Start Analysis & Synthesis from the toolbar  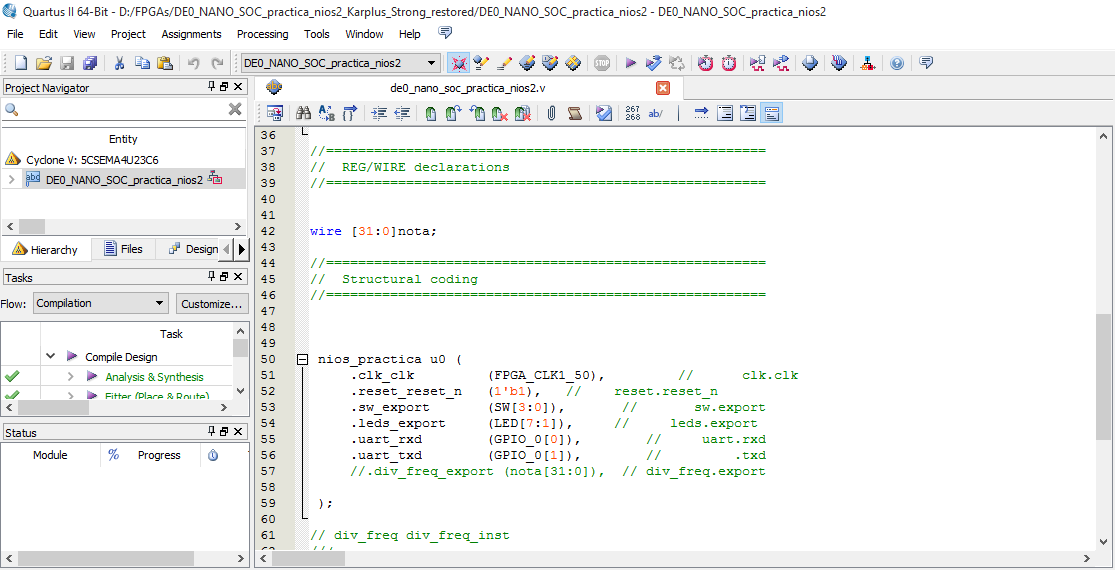point(653,63)
